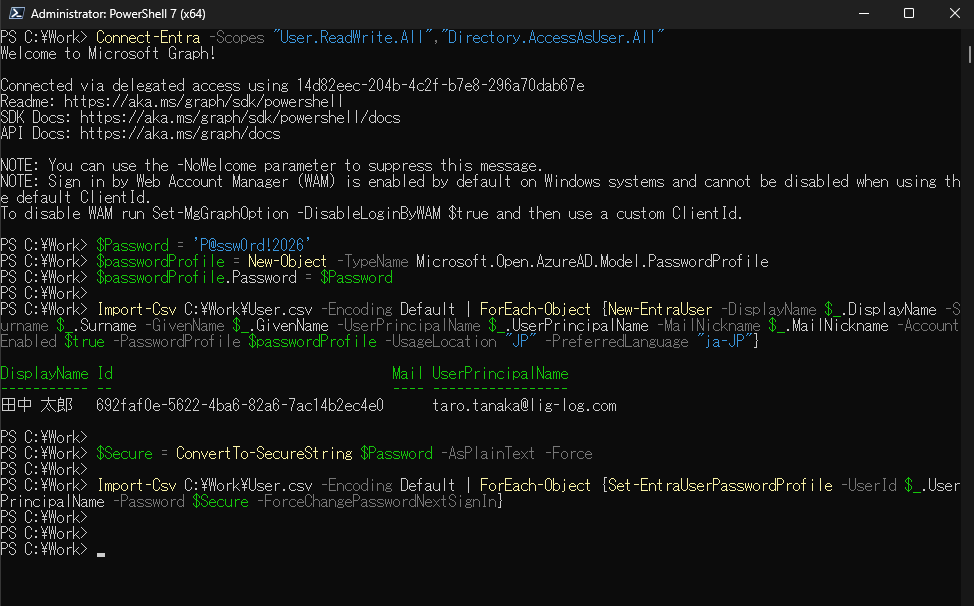Screen dimensions: 974x606
Task: Click the blinking cursor at last prompt
Action: coord(101,550)
